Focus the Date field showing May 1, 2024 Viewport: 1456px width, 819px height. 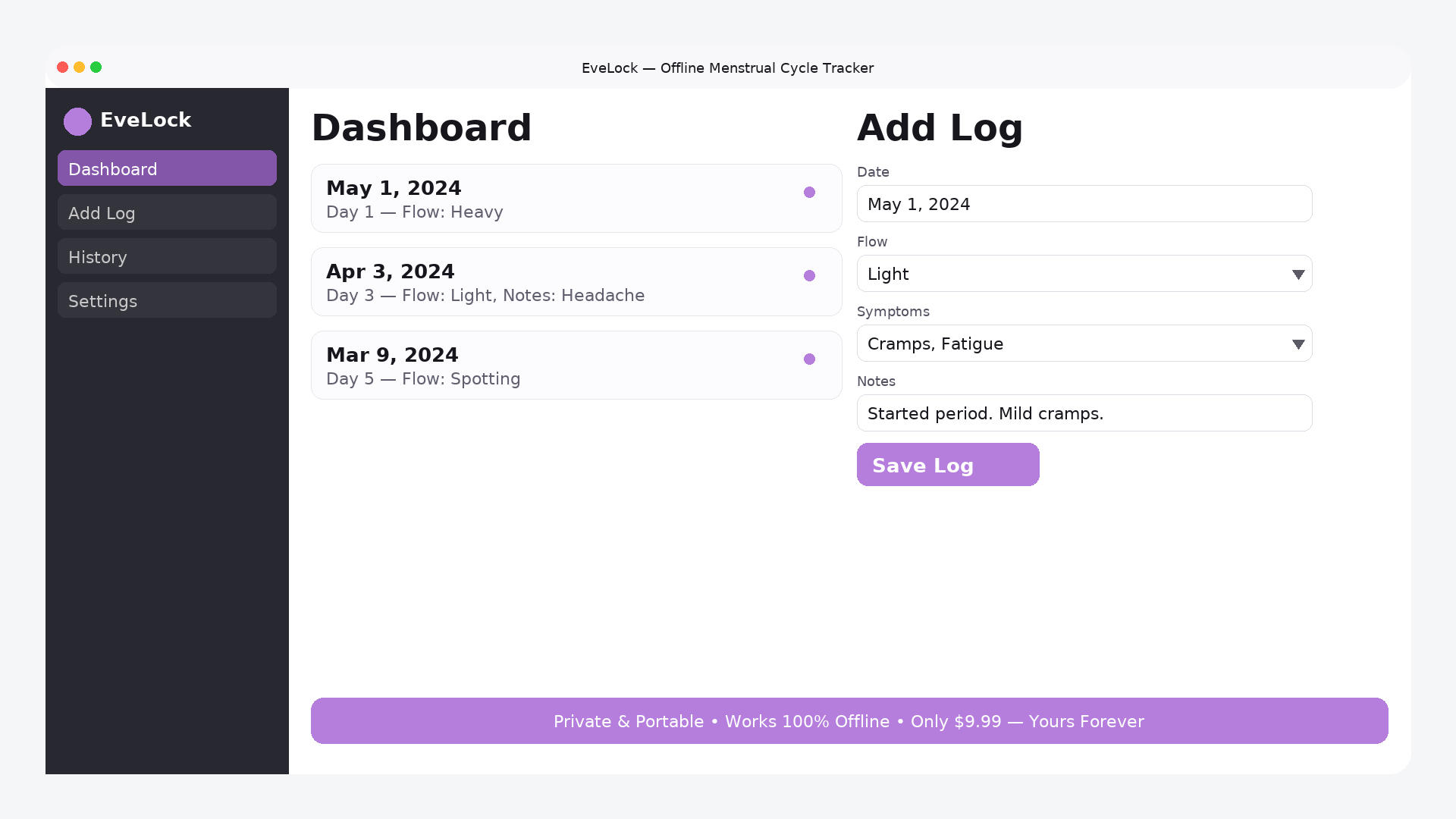(x=1084, y=204)
